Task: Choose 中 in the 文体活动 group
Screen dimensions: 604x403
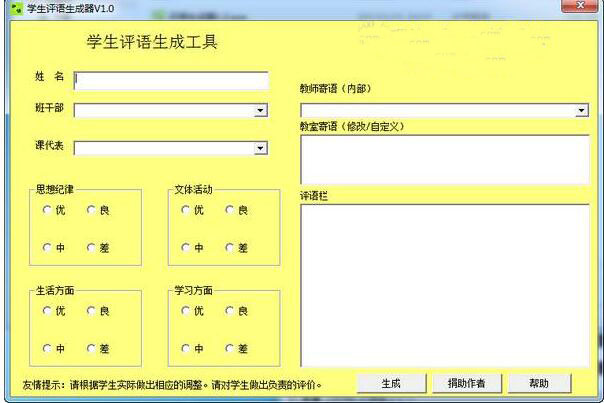Action: point(185,248)
